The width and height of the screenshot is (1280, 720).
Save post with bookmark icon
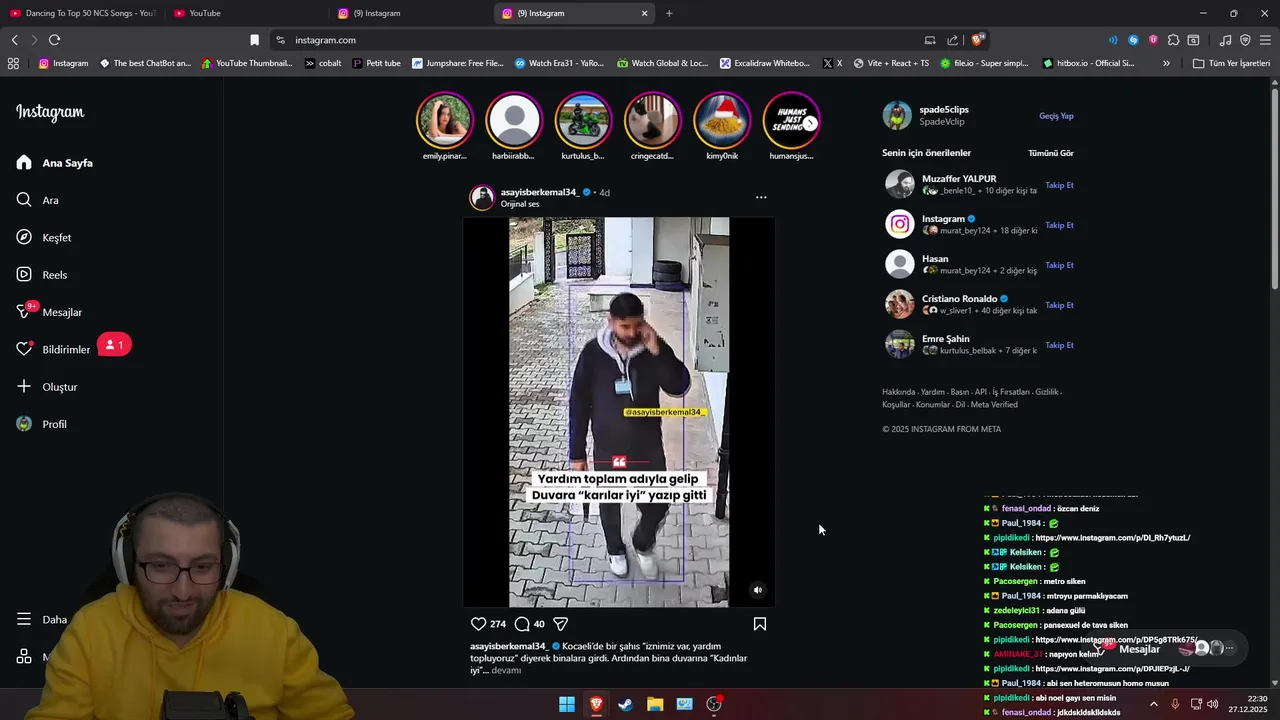coord(760,624)
